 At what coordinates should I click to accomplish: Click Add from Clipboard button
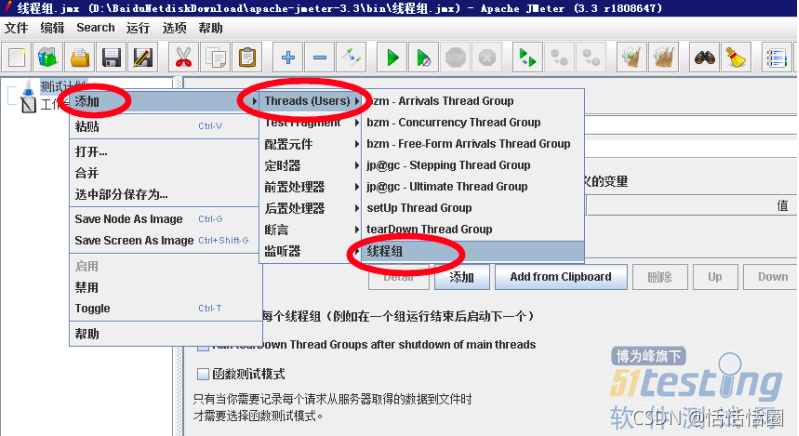(x=561, y=277)
